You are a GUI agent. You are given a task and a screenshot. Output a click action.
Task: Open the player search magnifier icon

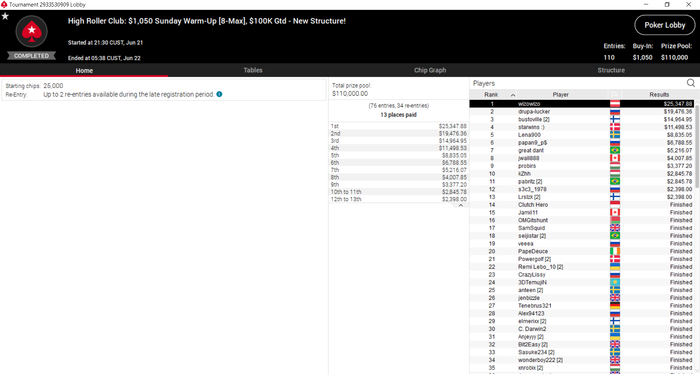[x=691, y=83]
